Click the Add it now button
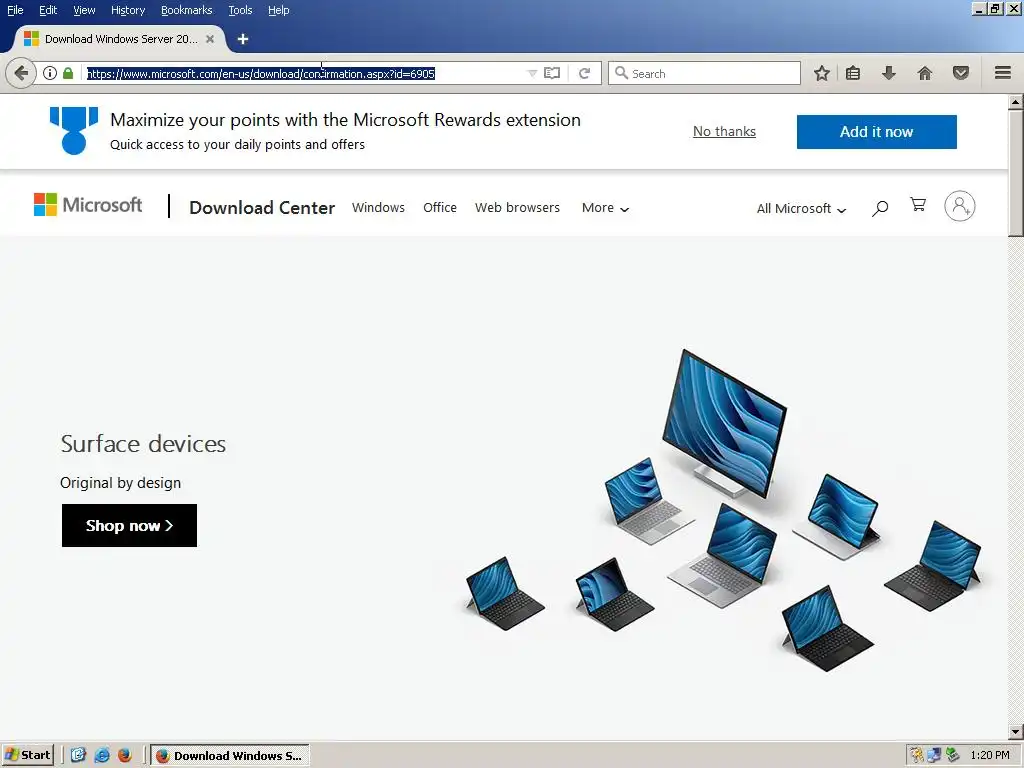 876,132
